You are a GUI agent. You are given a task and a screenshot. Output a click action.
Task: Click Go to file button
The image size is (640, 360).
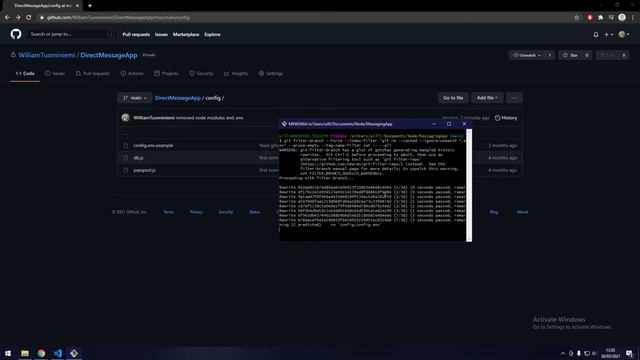click(453, 98)
